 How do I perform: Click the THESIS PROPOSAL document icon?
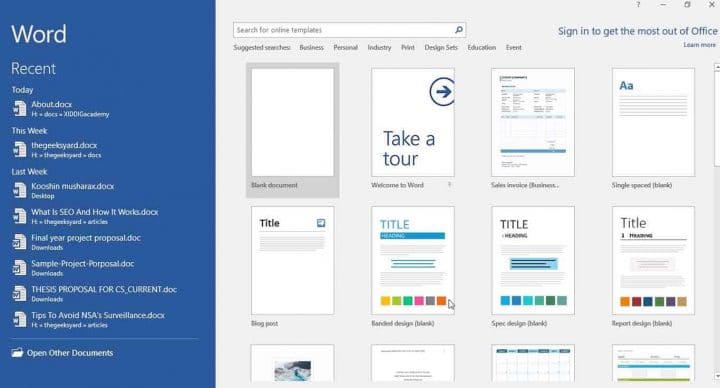coord(19,293)
